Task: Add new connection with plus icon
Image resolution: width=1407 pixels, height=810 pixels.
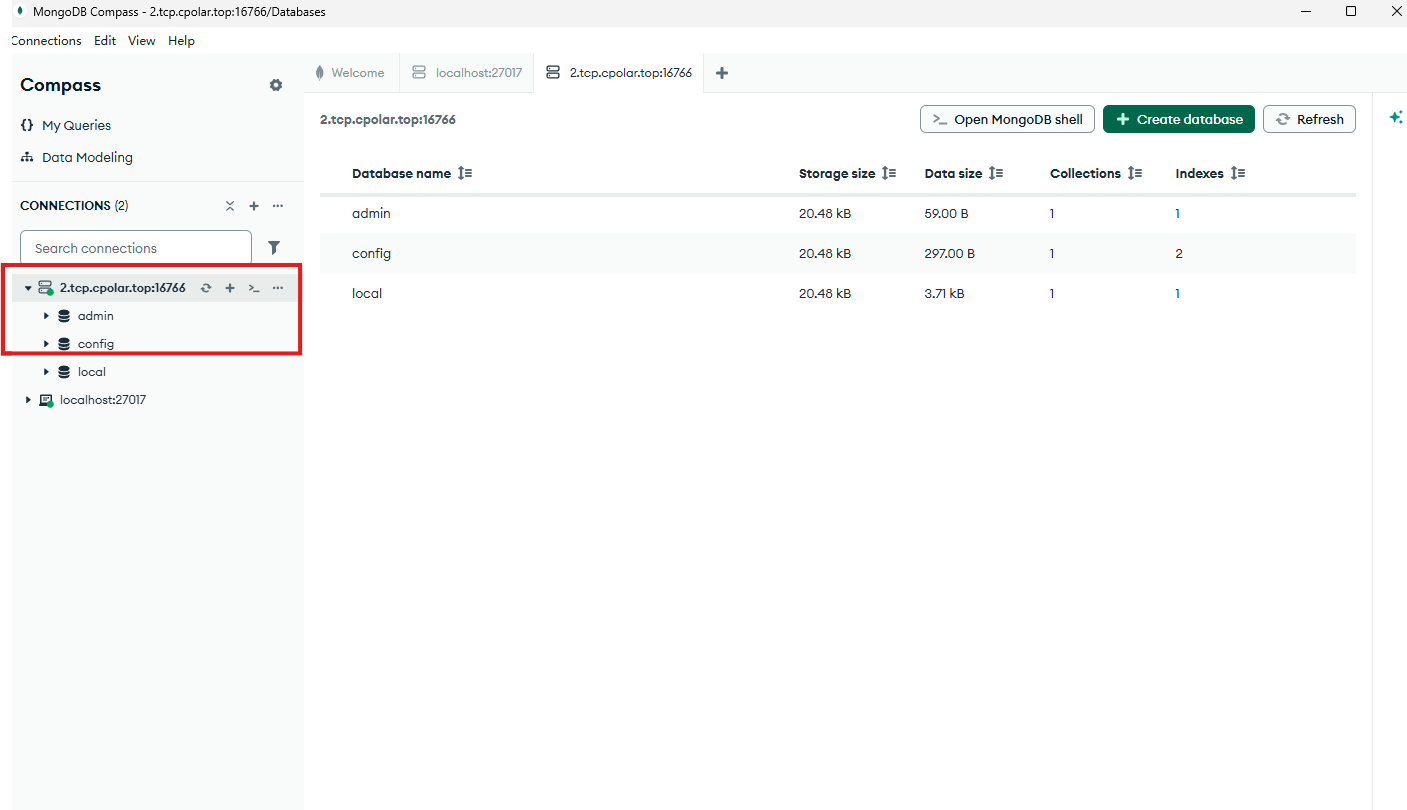Action: coord(254,206)
